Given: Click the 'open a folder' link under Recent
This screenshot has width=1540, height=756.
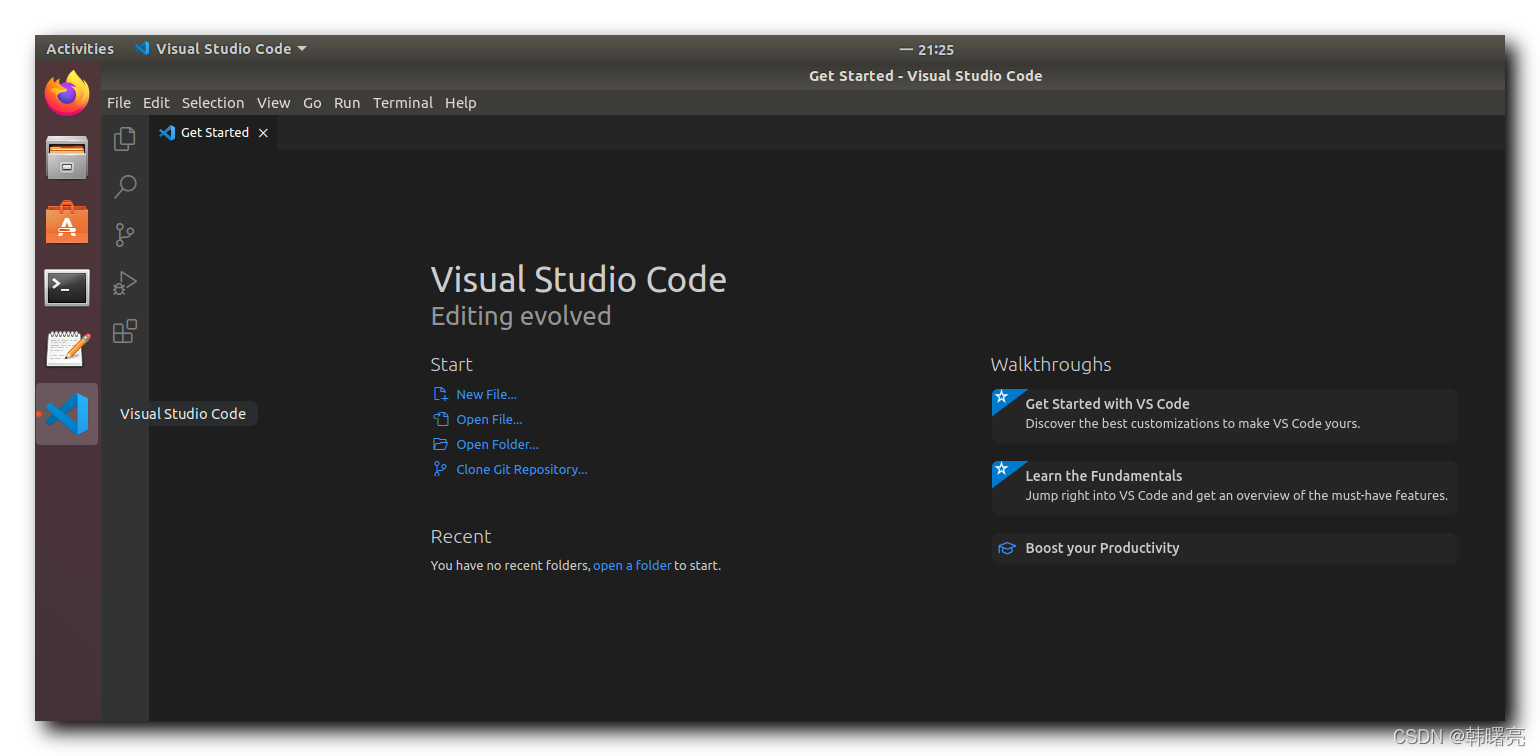Looking at the screenshot, I should point(632,566).
